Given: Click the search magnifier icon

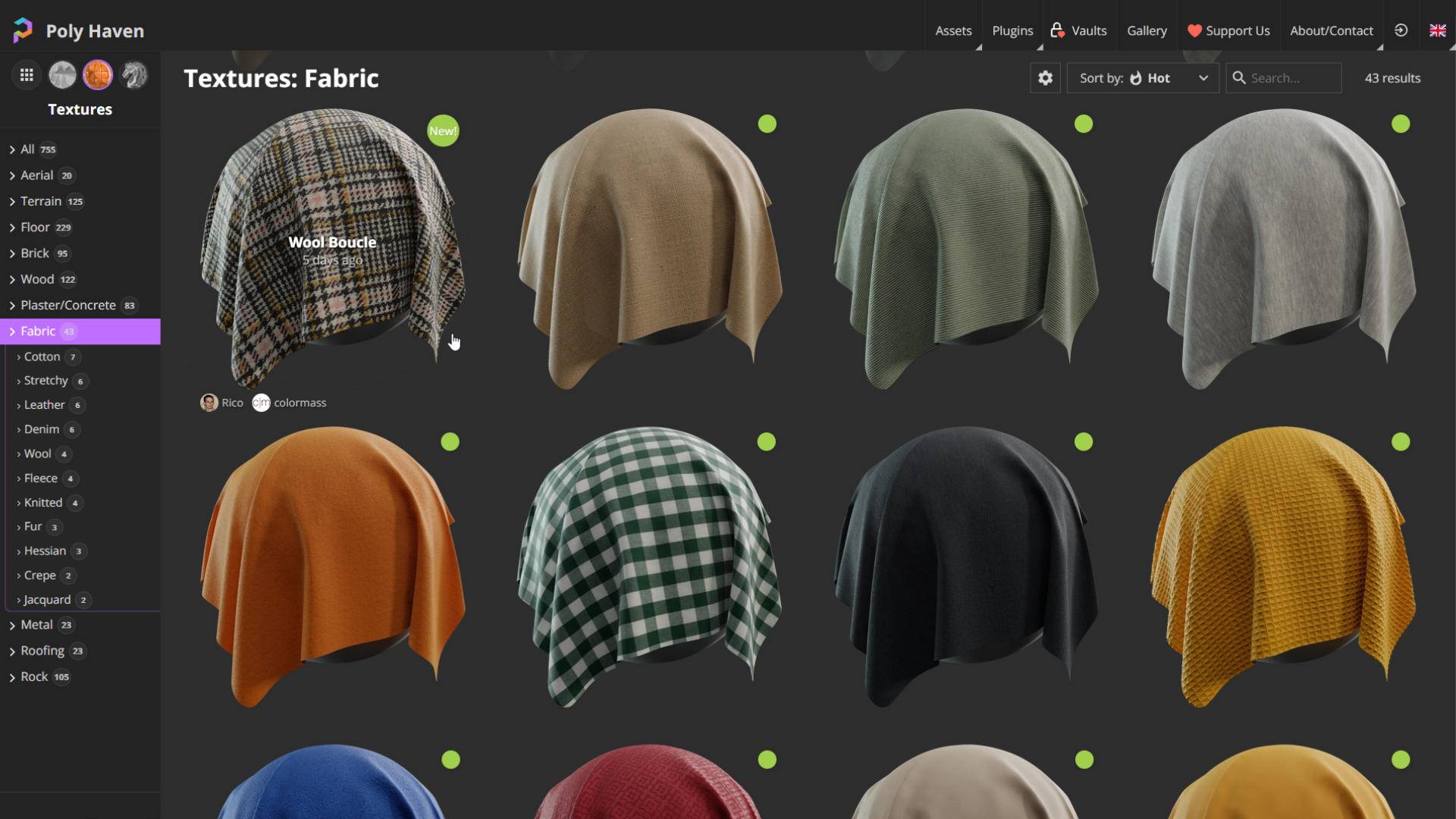Looking at the screenshot, I should pos(1239,78).
